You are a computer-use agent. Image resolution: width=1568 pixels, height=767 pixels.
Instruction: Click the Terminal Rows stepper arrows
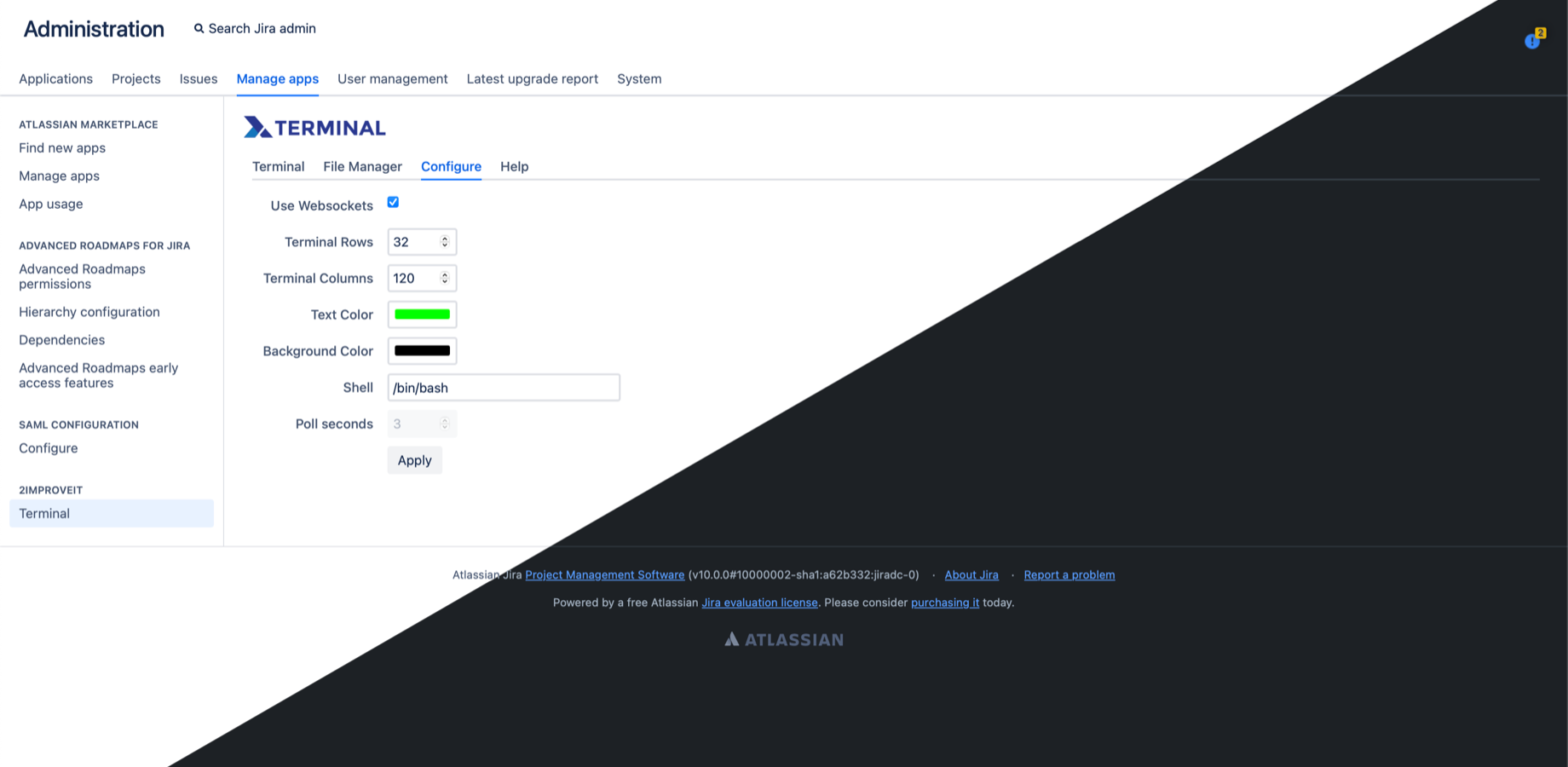[445, 242]
